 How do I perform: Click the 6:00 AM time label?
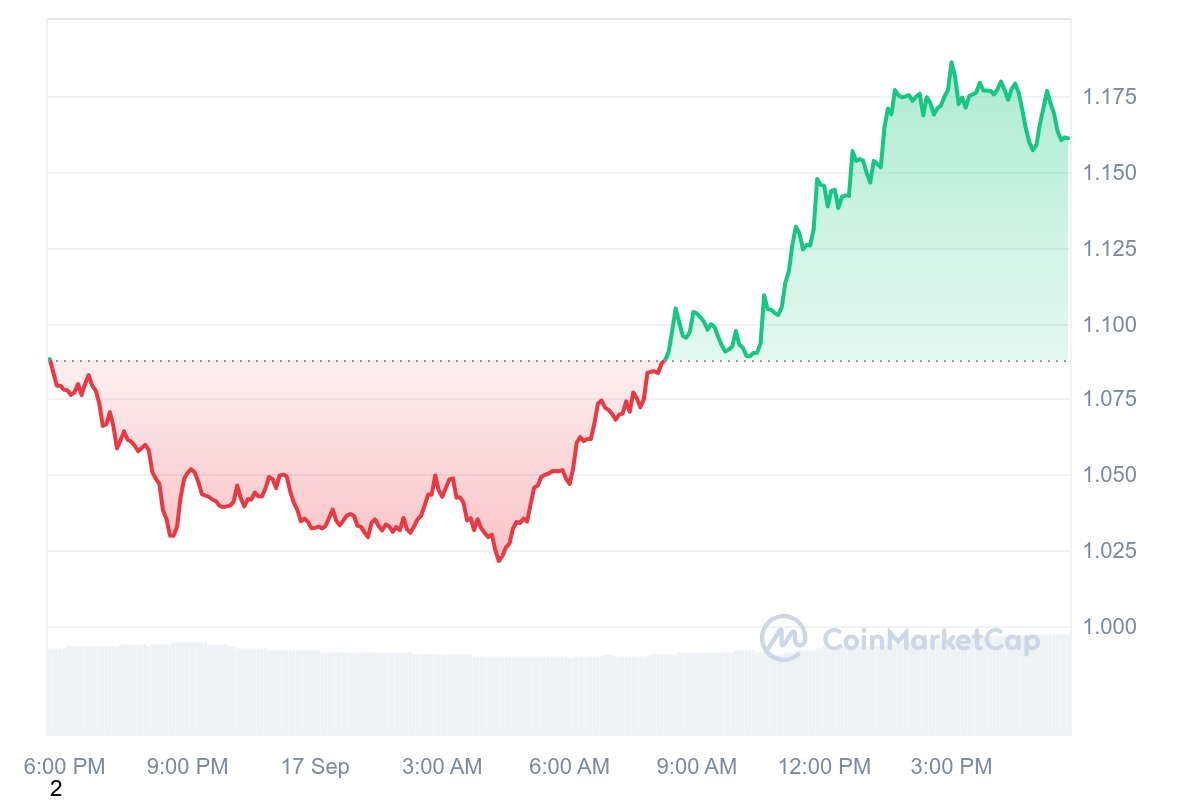[x=568, y=767]
